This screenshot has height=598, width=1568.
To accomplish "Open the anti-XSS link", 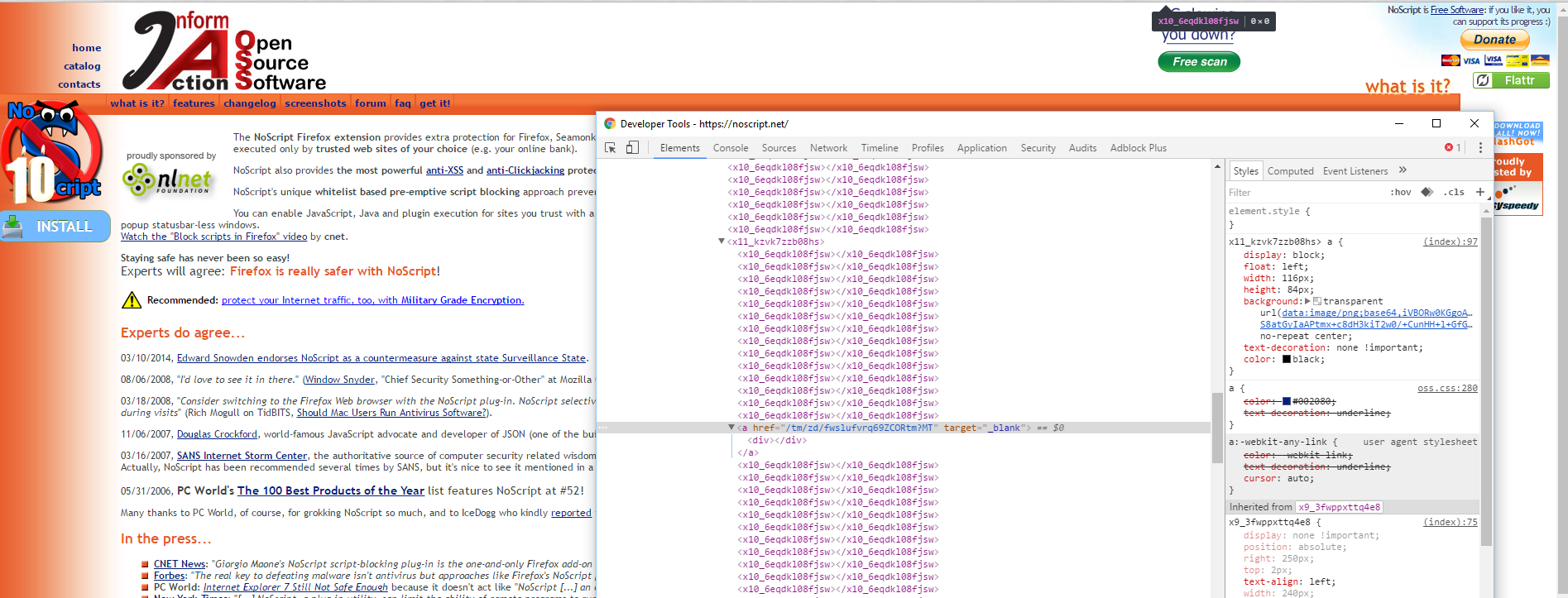I will coord(444,170).
